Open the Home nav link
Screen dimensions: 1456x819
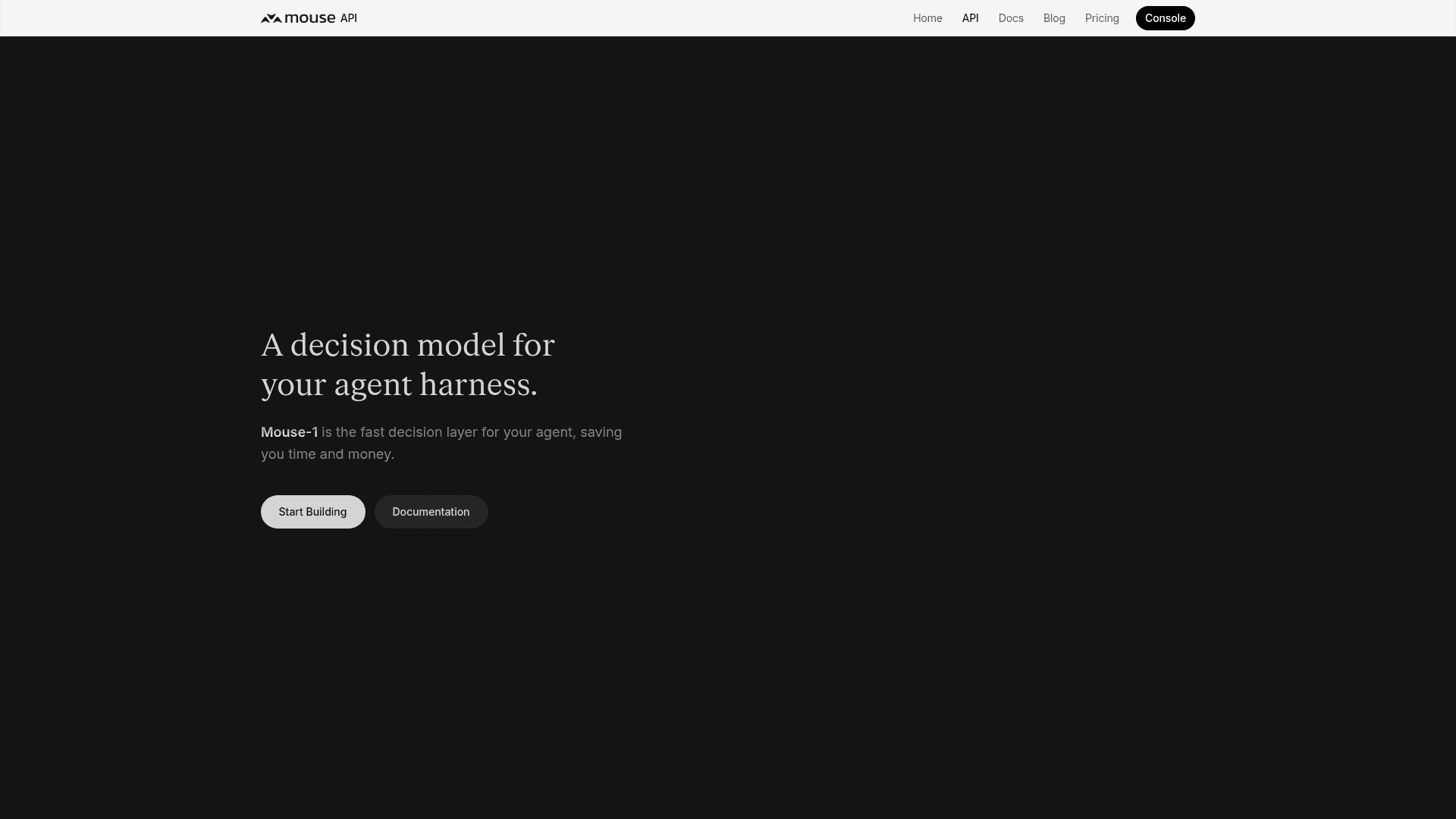pos(927,18)
